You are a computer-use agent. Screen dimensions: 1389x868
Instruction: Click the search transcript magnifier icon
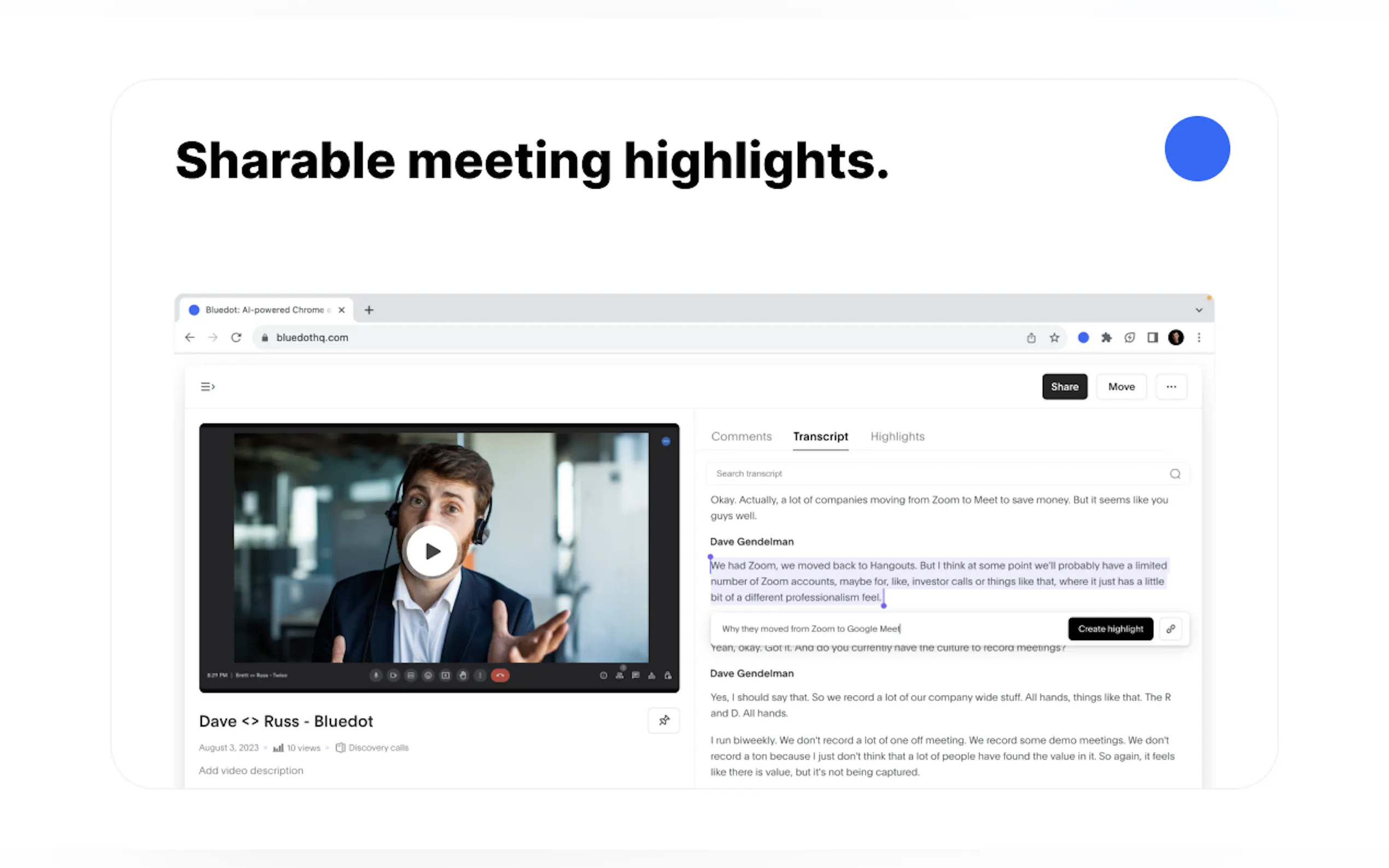point(1174,473)
